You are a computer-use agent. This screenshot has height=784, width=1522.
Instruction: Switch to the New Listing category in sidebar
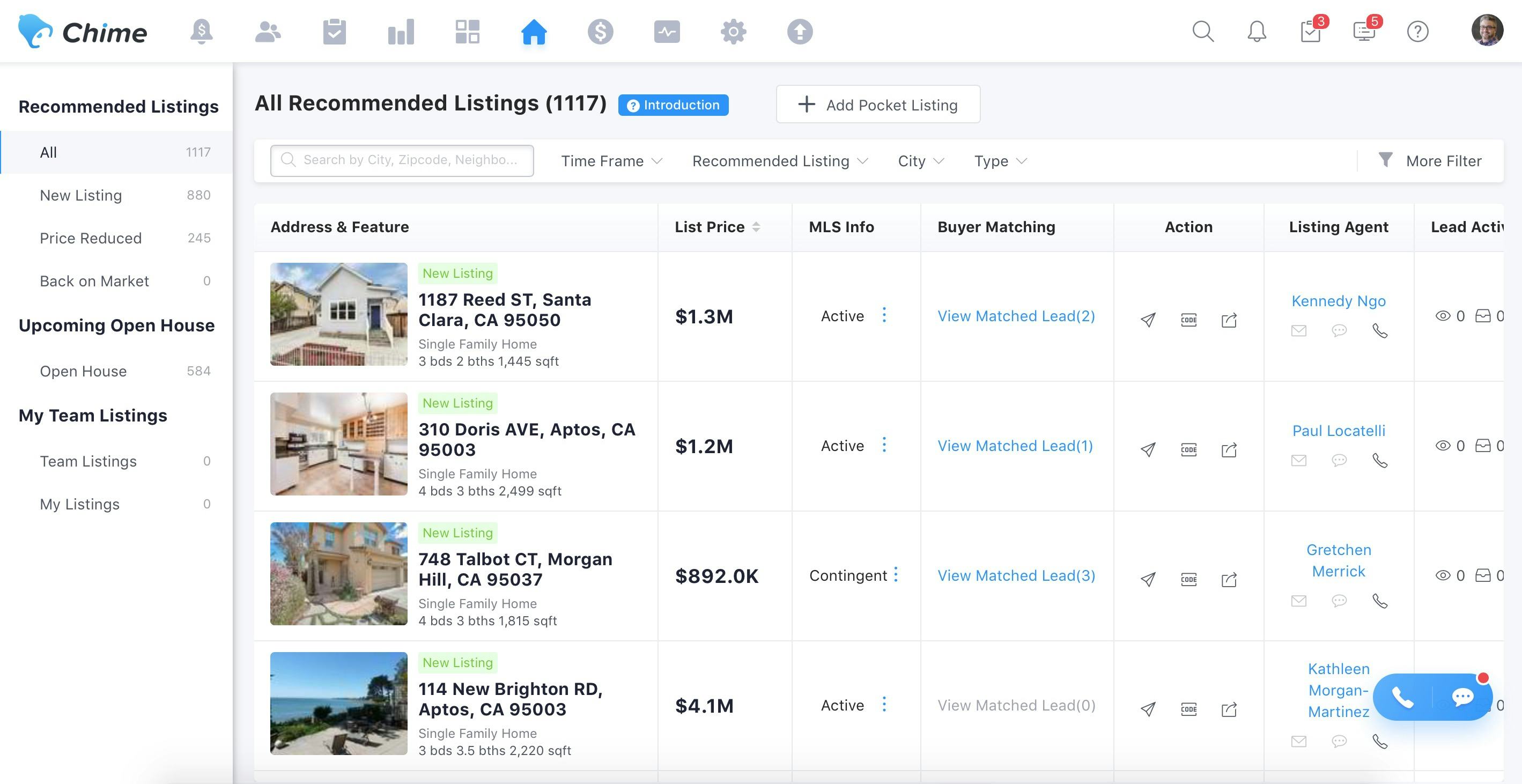[x=81, y=195]
